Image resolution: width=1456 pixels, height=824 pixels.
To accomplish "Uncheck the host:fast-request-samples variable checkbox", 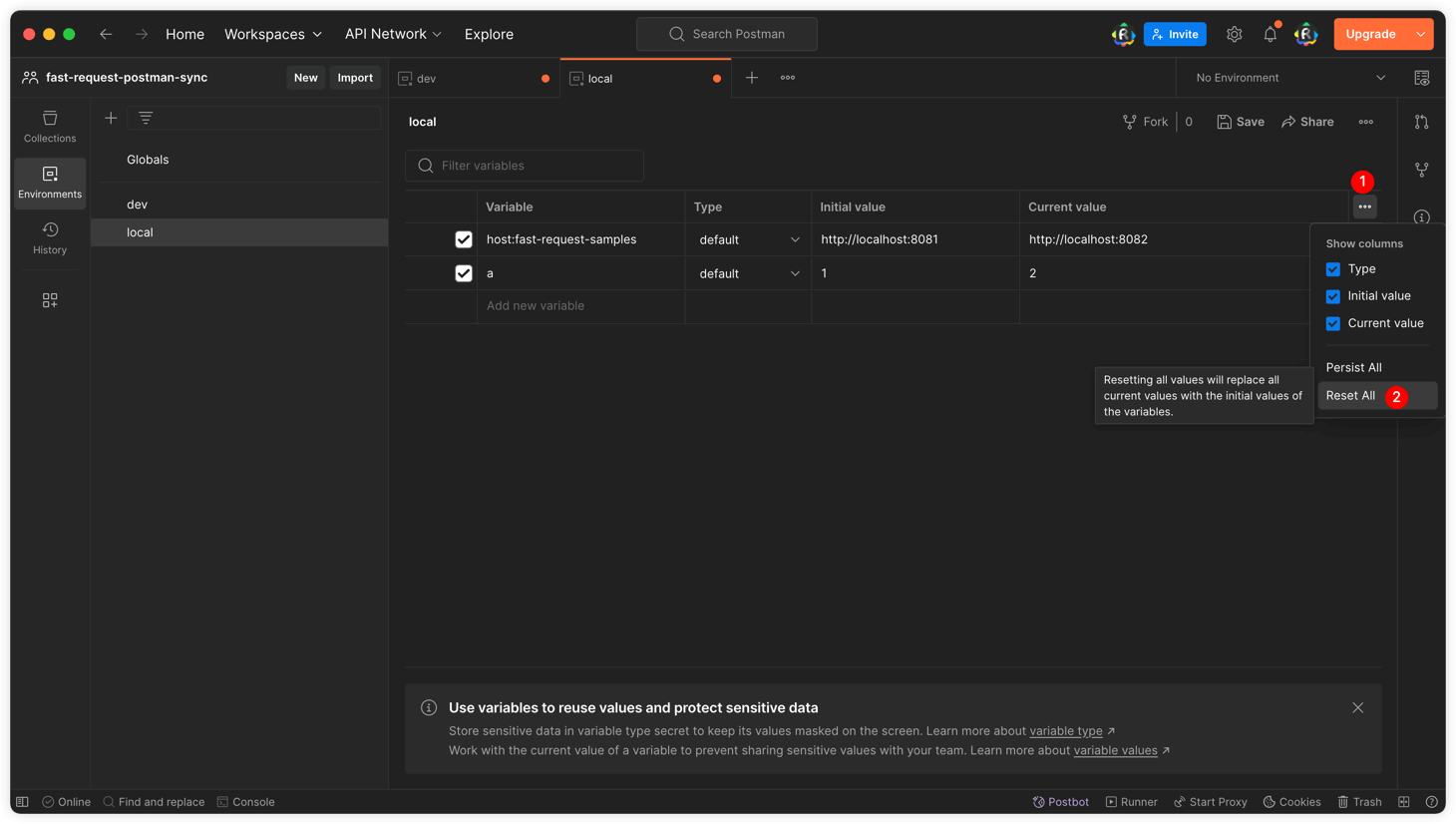I will pyautogui.click(x=464, y=239).
